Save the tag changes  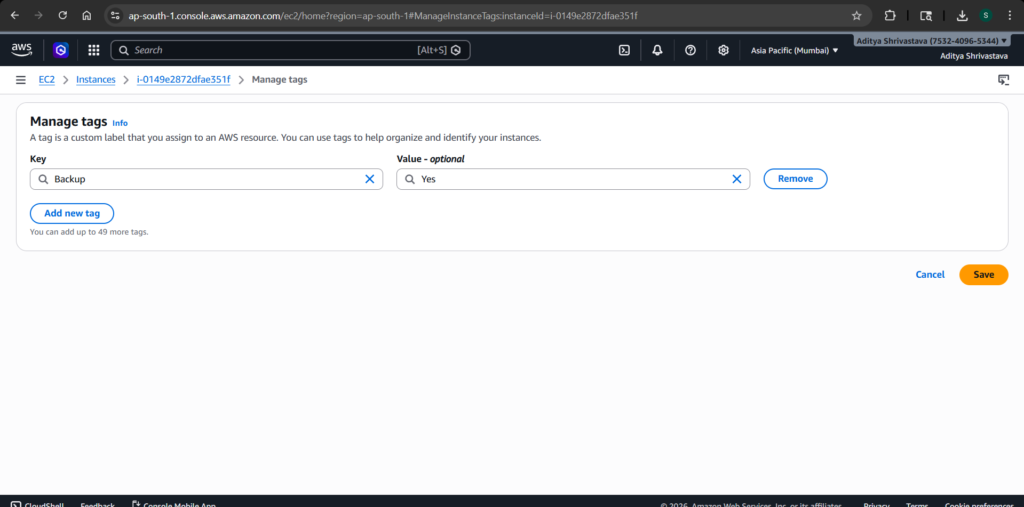983,274
